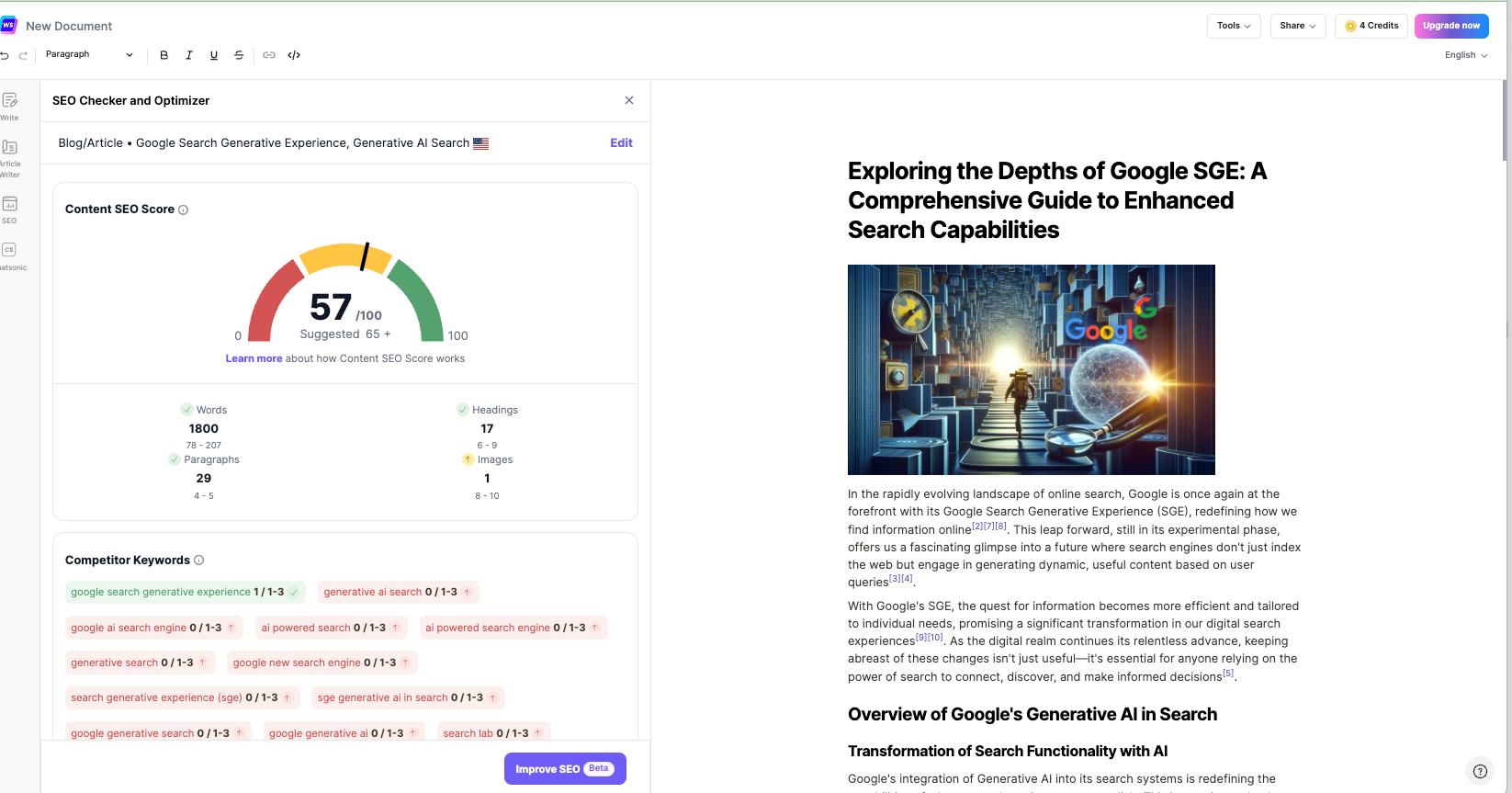This screenshot has width=1512, height=793.
Task: Click the Headings check status icon
Action: pos(463,410)
